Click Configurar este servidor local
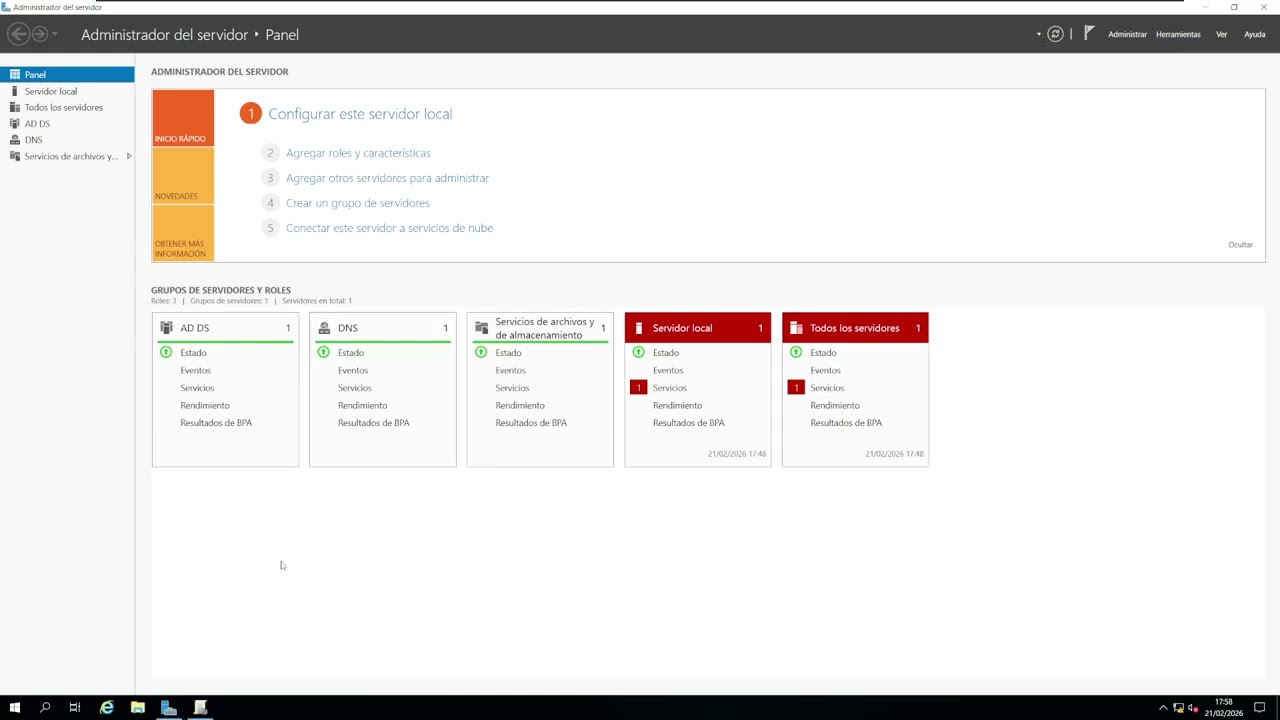This screenshot has width=1280, height=720. [x=360, y=114]
